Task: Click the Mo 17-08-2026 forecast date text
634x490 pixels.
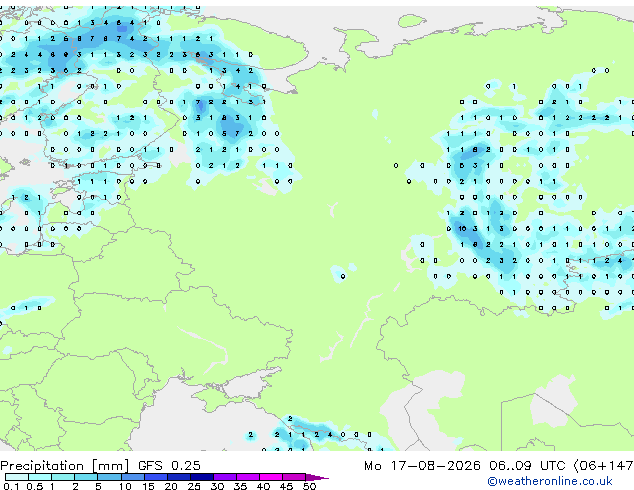Action: point(422,466)
